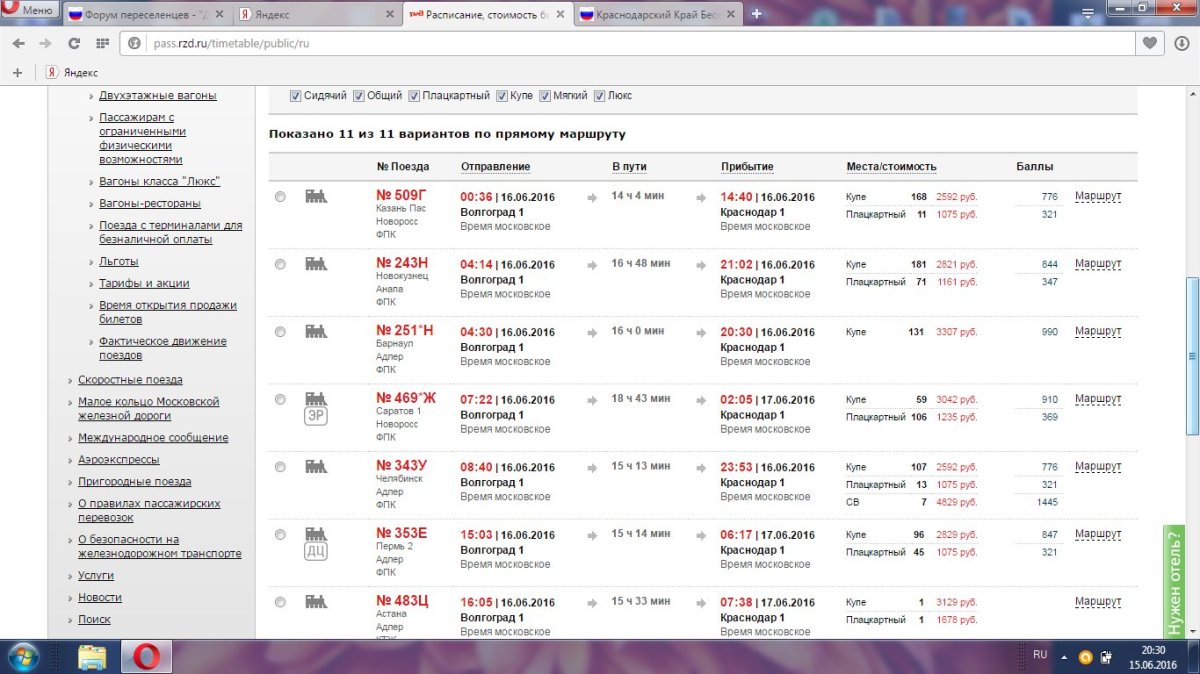Open the Opera Меню dropdown
The width and height of the screenshot is (1200, 674).
pos(29,12)
